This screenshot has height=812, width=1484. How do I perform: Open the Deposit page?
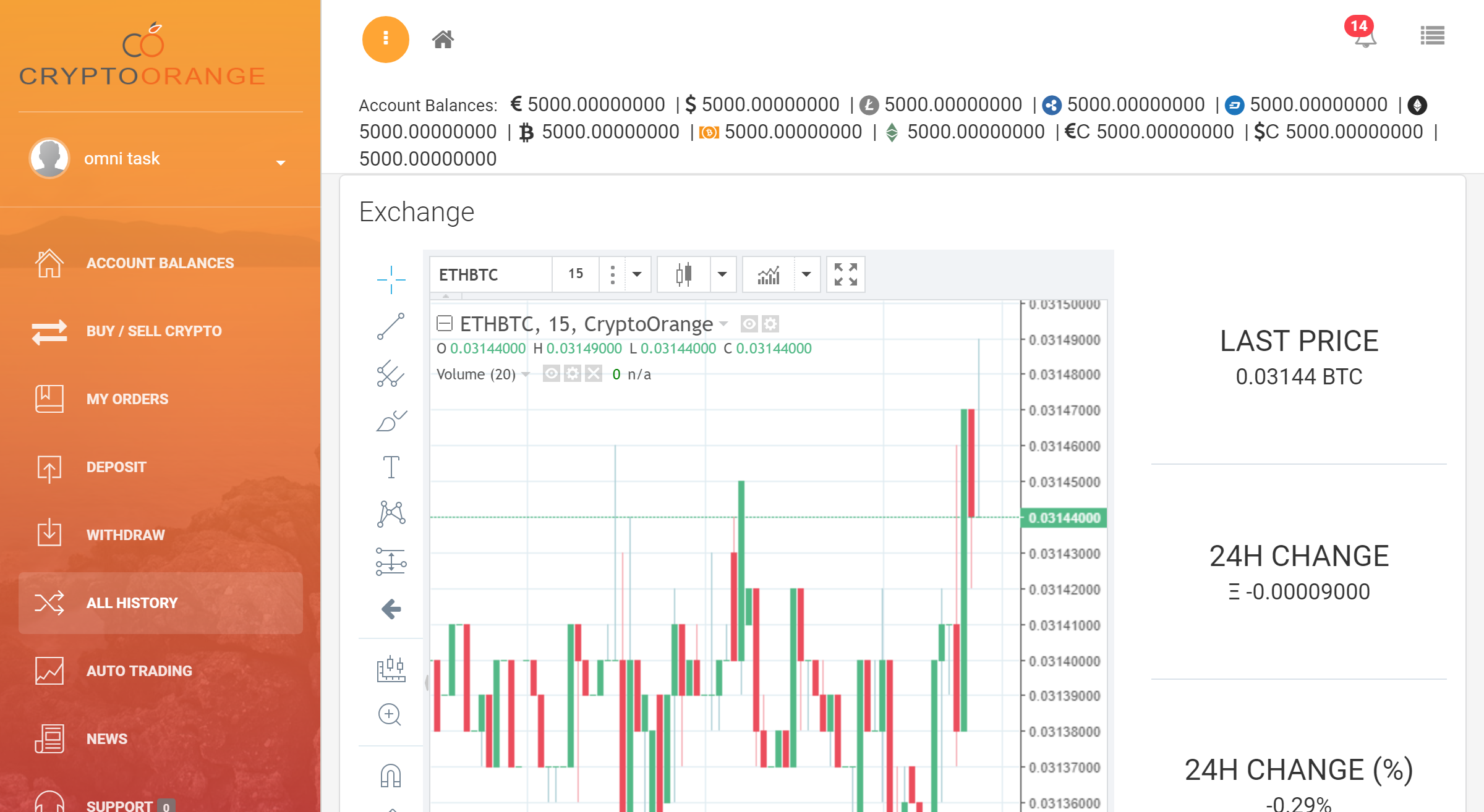coord(161,467)
